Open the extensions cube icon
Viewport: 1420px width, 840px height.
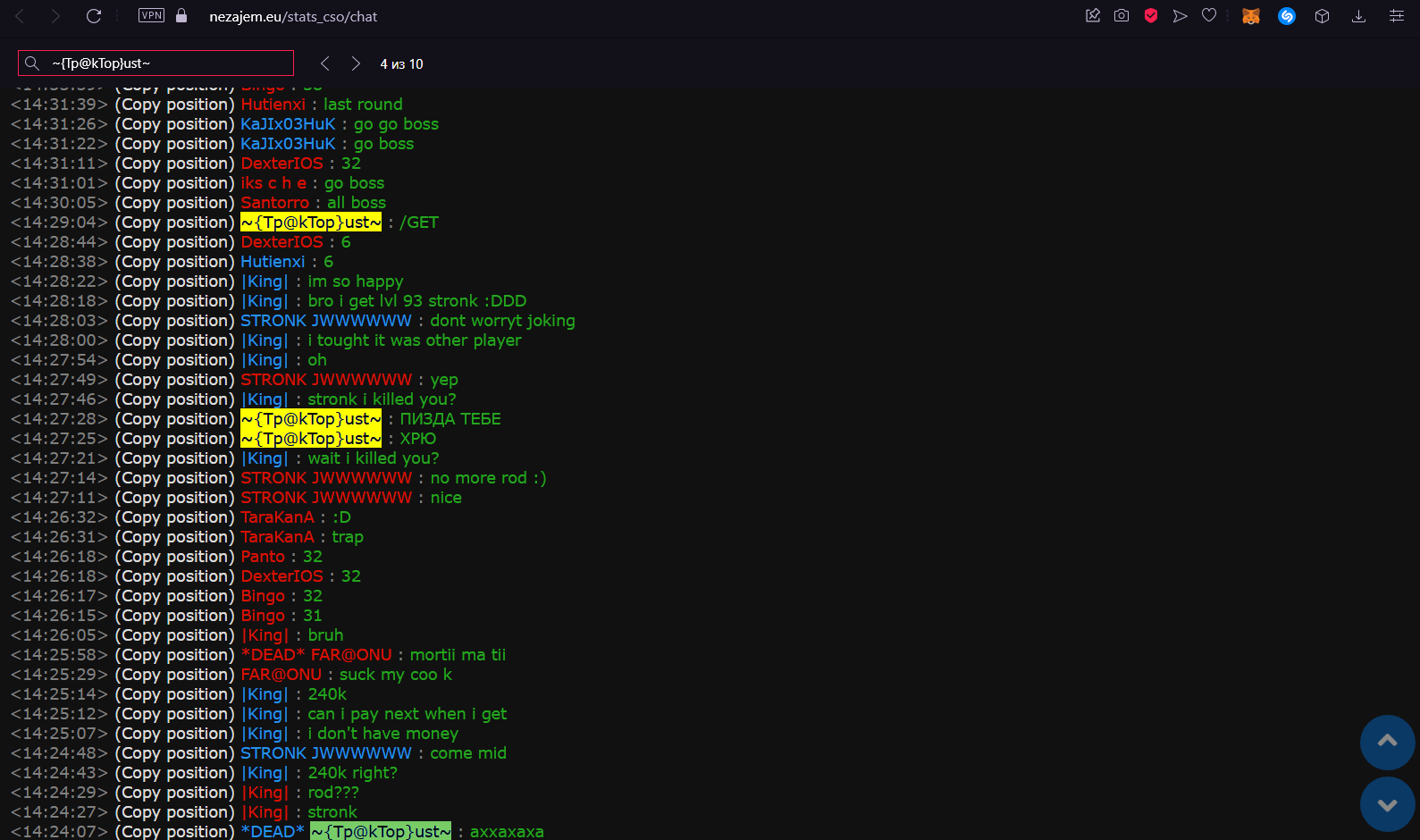[x=1323, y=16]
